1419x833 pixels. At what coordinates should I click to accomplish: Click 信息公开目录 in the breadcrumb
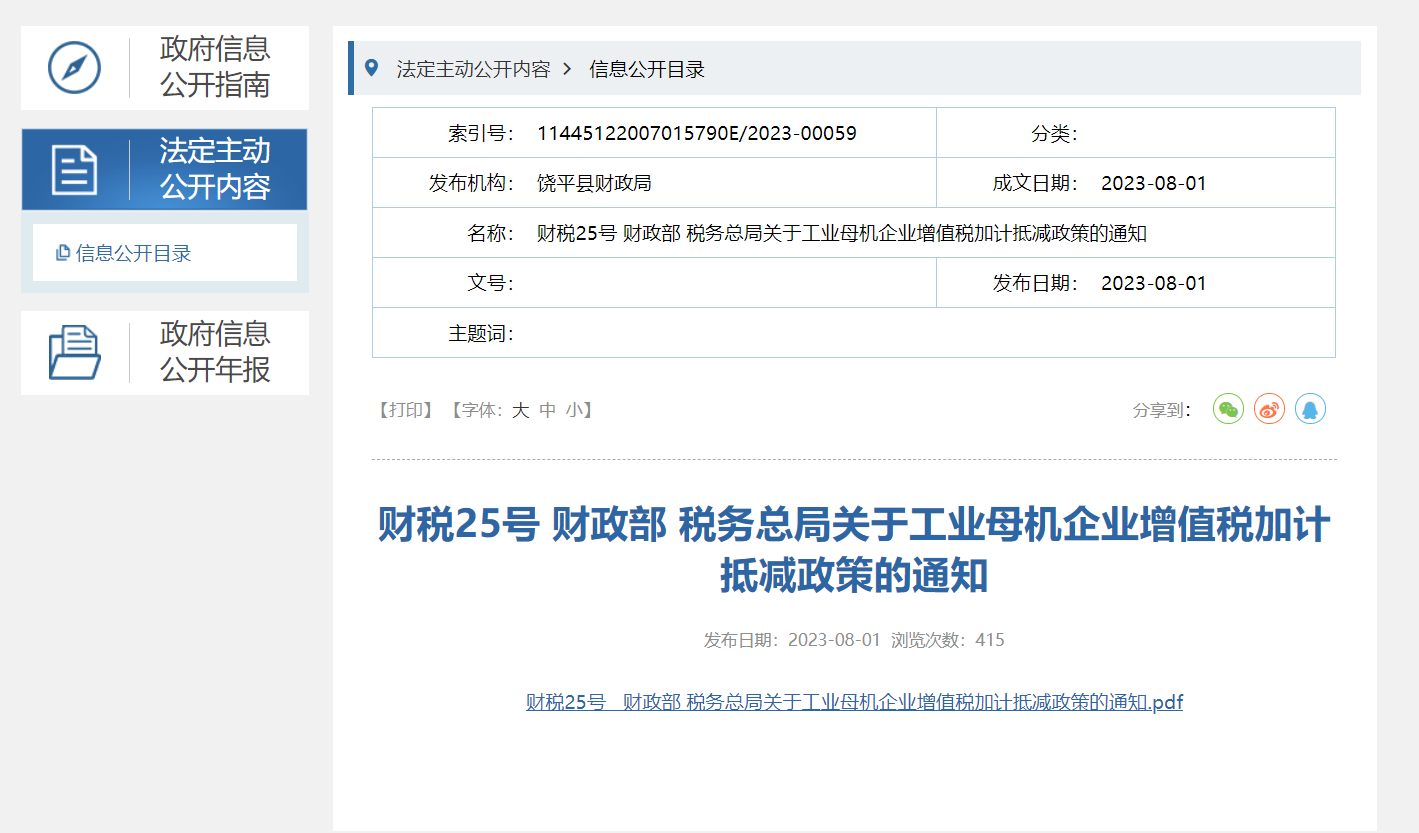pos(647,69)
